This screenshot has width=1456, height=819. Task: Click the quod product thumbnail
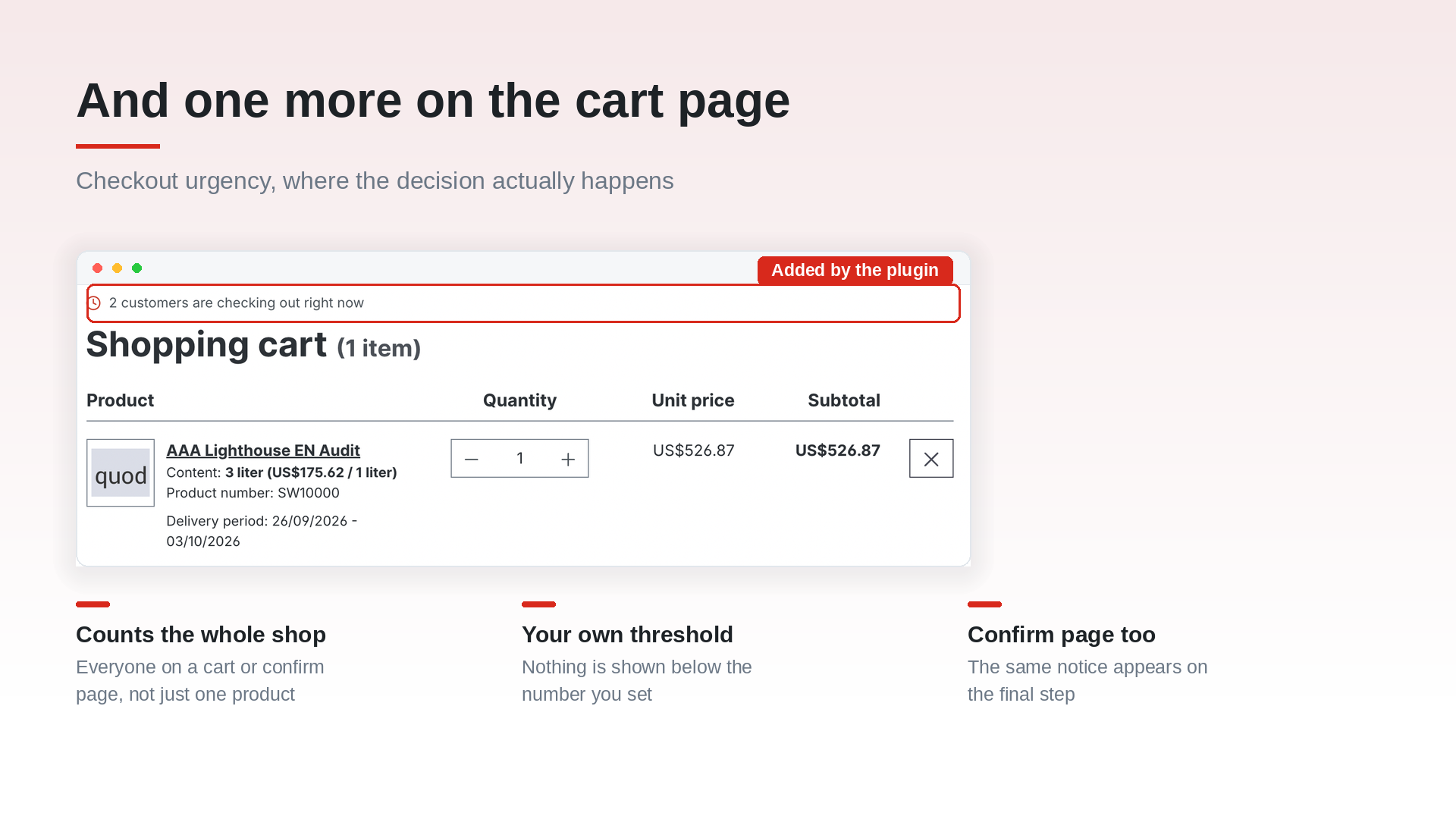pos(121,472)
